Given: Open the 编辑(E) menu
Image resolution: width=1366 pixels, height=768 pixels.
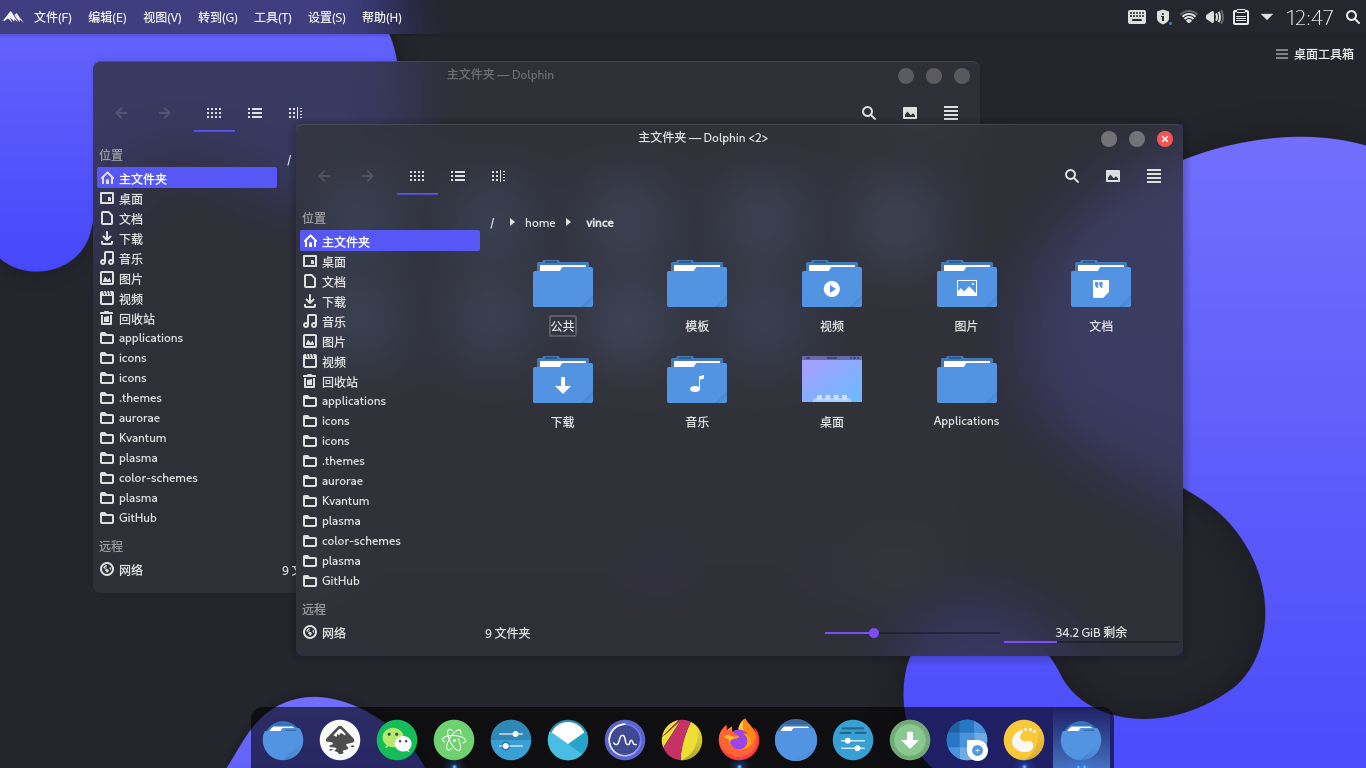Looking at the screenshot, I should tap(107, 17).
